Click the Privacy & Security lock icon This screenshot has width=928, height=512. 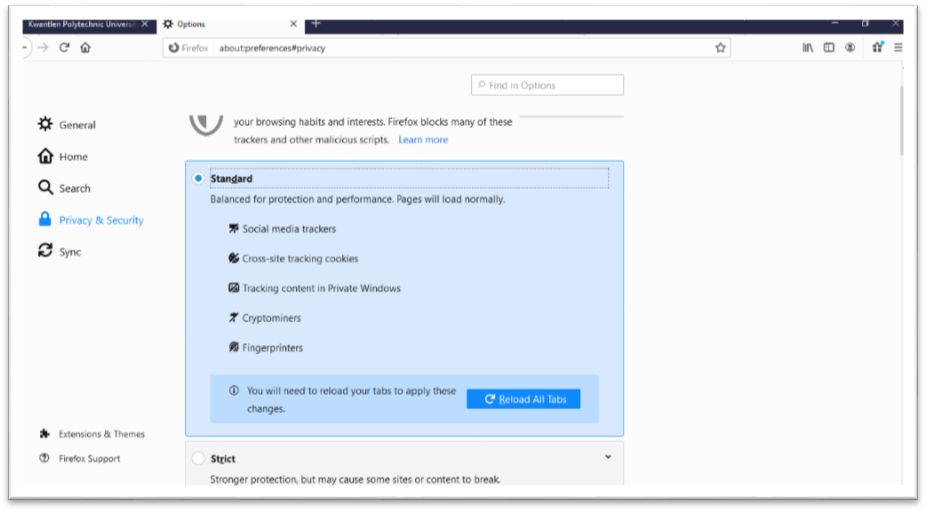pos(45,219)
